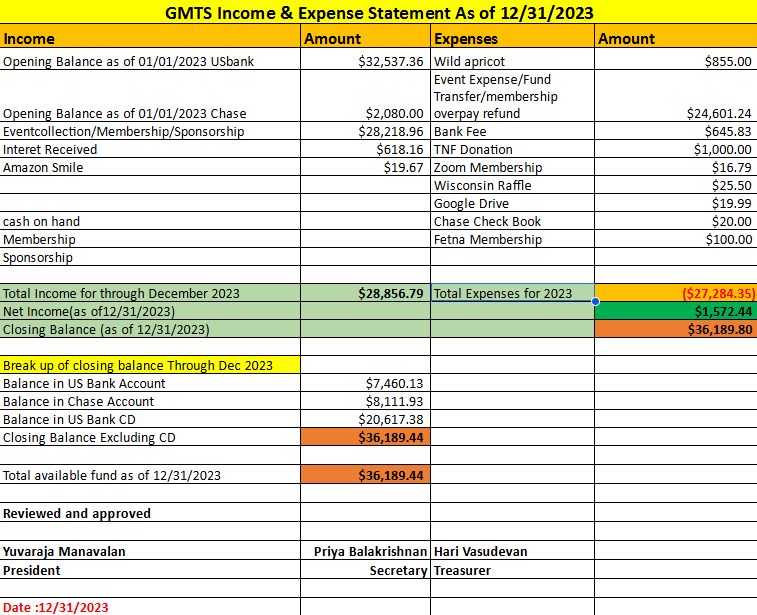
Task: Click the $1,000.00 amount cell
Action: pyautogui.click(x=676, y=149)
